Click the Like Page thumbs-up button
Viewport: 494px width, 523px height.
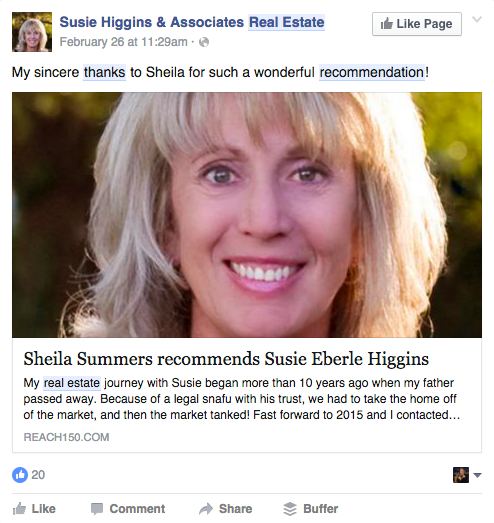point(417,24)
